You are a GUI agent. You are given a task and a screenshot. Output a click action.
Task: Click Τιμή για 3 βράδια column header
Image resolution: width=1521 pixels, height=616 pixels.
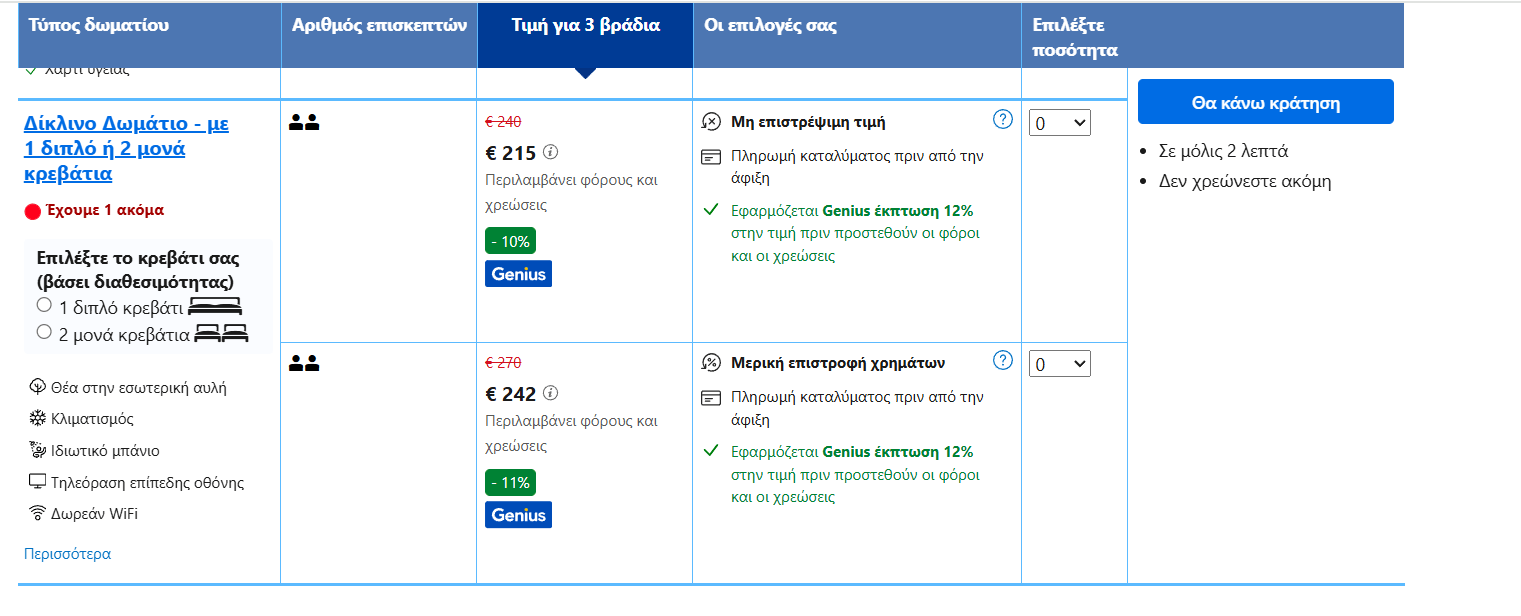coord(585,26)
